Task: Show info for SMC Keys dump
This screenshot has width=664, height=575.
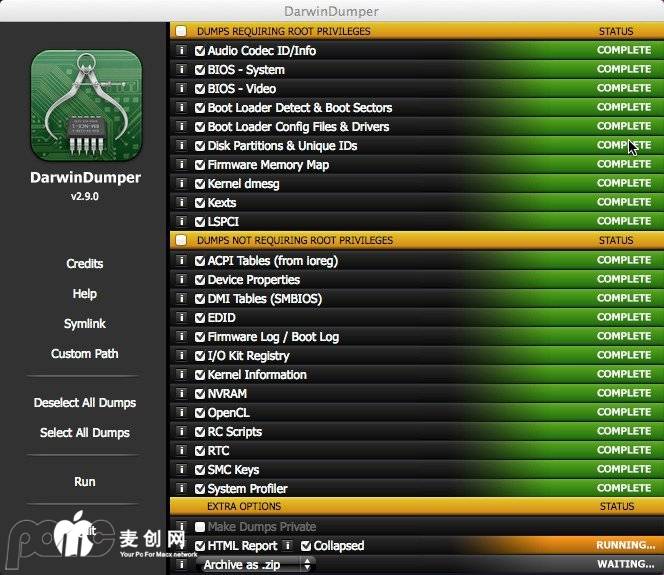Action: (182, 470)
